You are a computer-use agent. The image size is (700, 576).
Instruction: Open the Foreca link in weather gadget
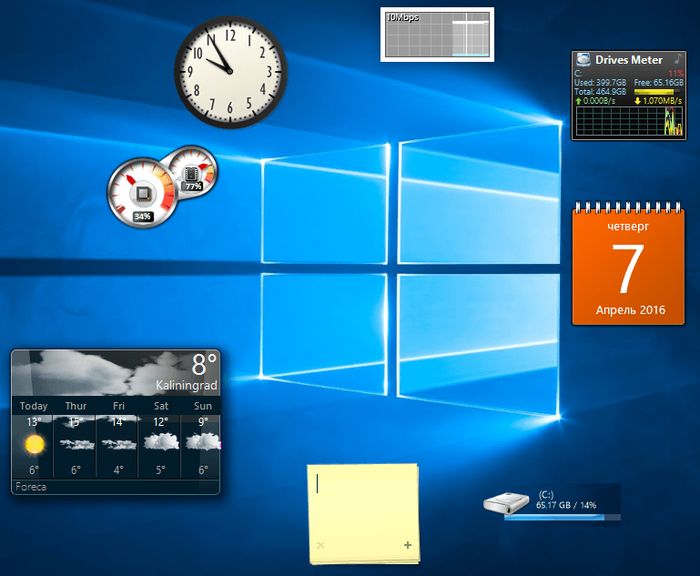pos(30,487)
